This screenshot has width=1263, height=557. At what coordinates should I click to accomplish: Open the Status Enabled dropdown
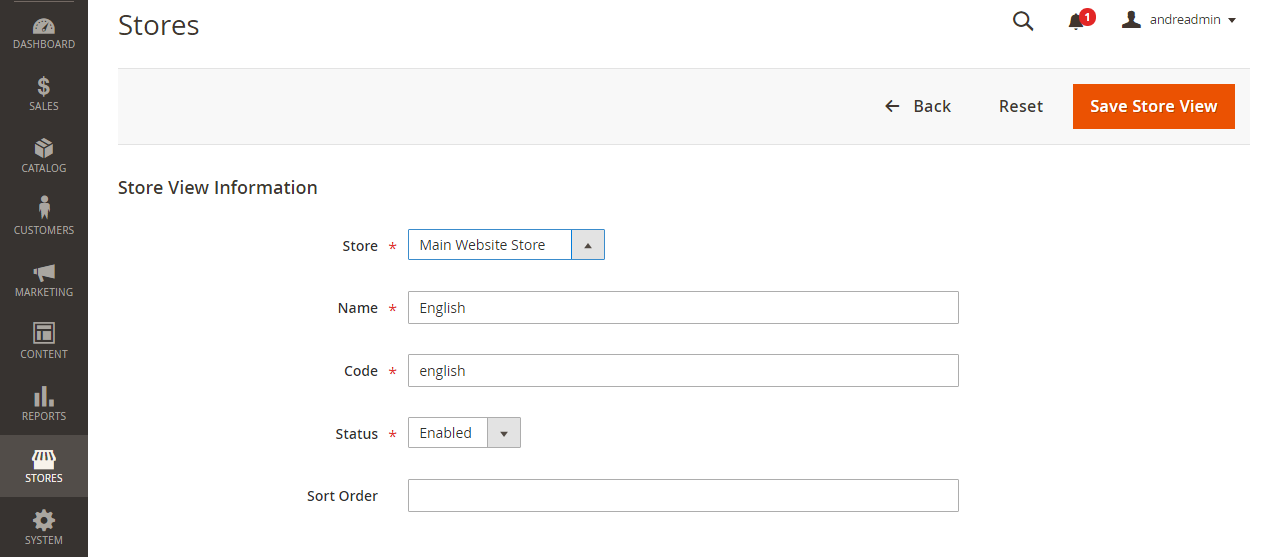coord(464,433)
